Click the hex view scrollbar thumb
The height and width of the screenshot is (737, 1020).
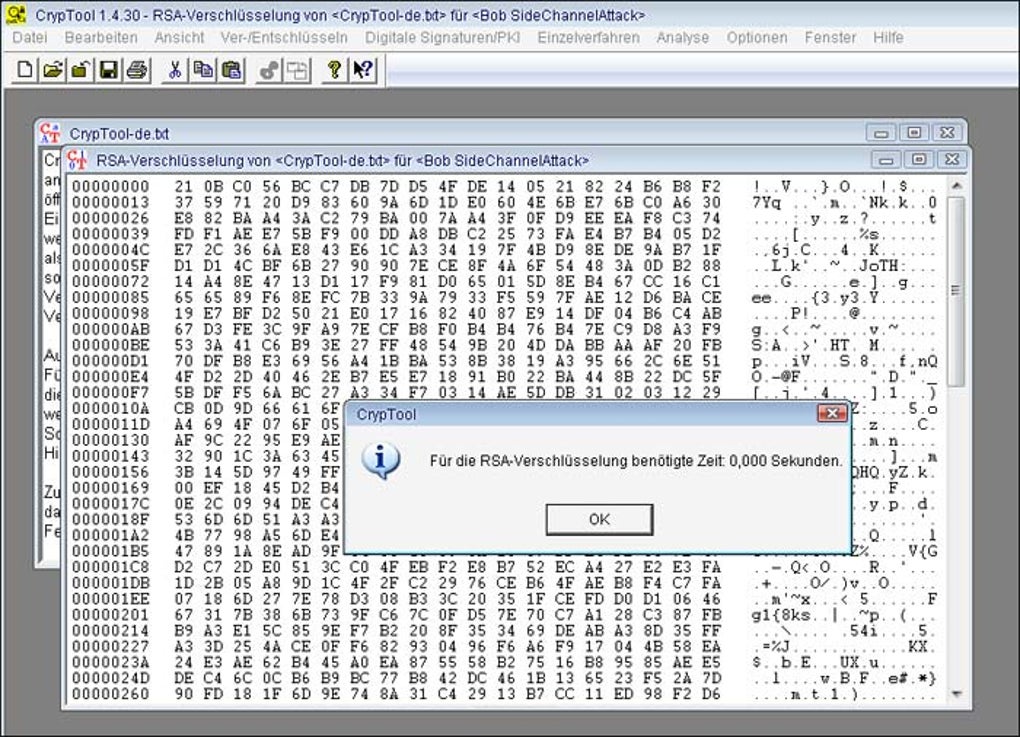click(x=955, y=291)
